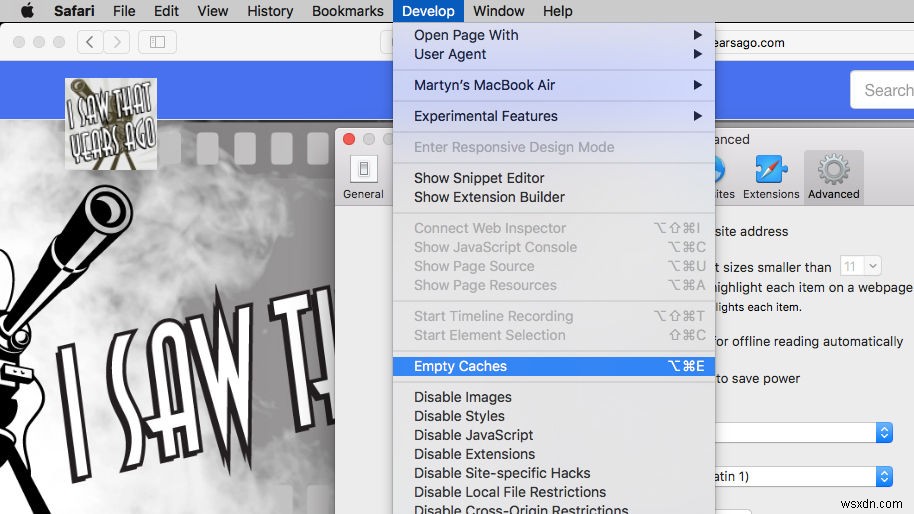The width and height of the screenshot is (914, 514).
Task: Open the Help menu
Action: click(558, 11)
